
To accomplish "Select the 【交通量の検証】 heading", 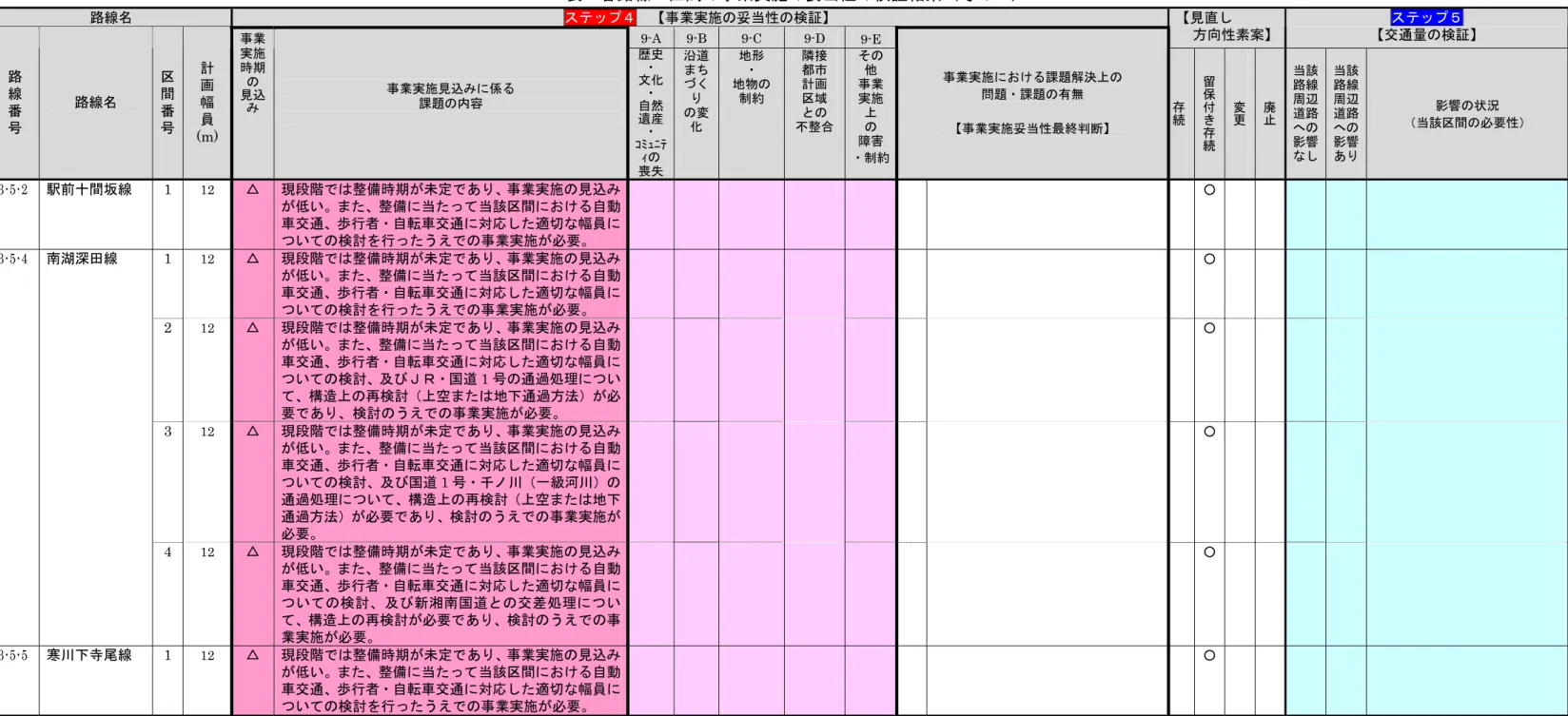I will (x=1426, y=35).
